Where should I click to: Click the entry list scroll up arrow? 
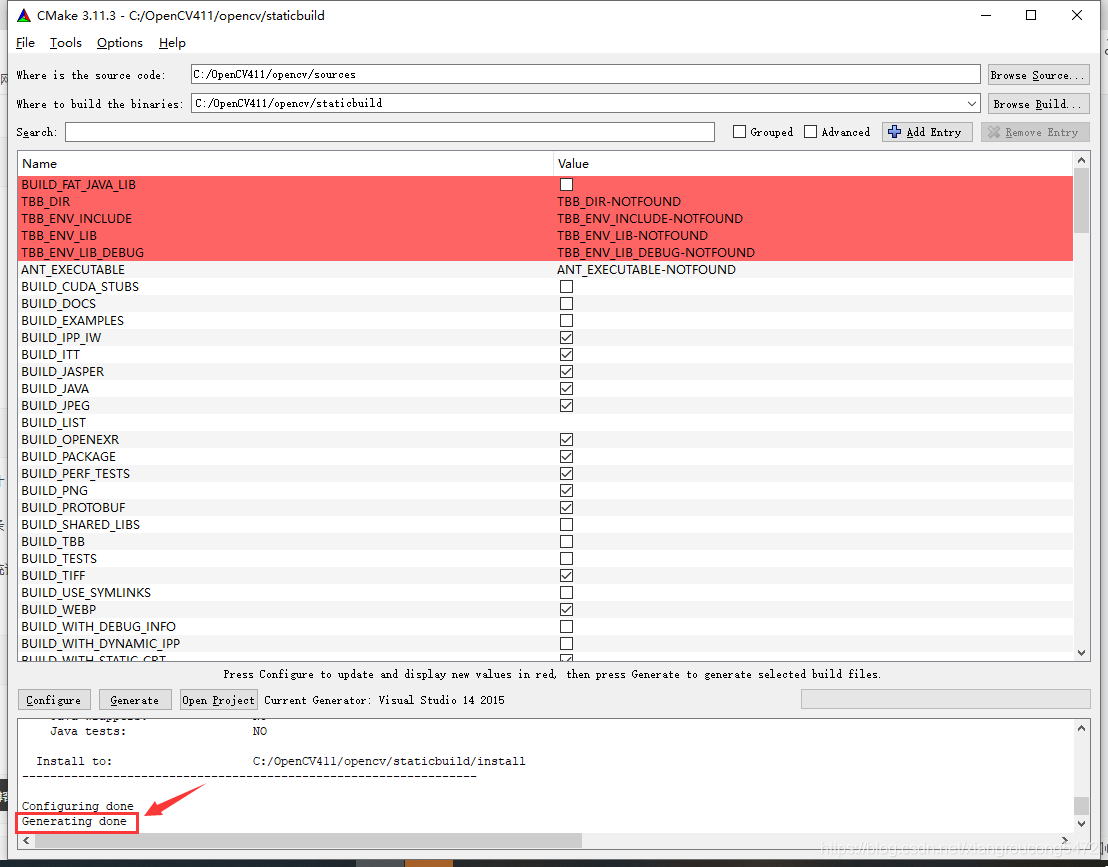coord(1081,160)
